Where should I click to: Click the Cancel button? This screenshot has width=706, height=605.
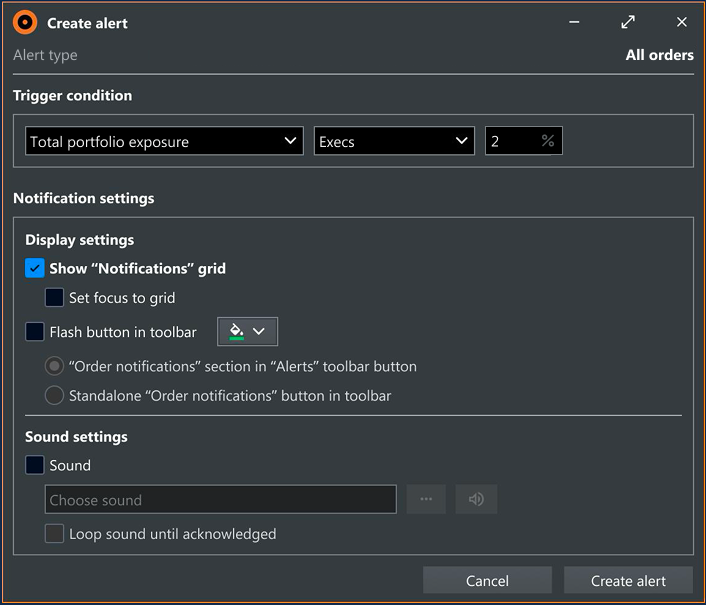(487, 581)
